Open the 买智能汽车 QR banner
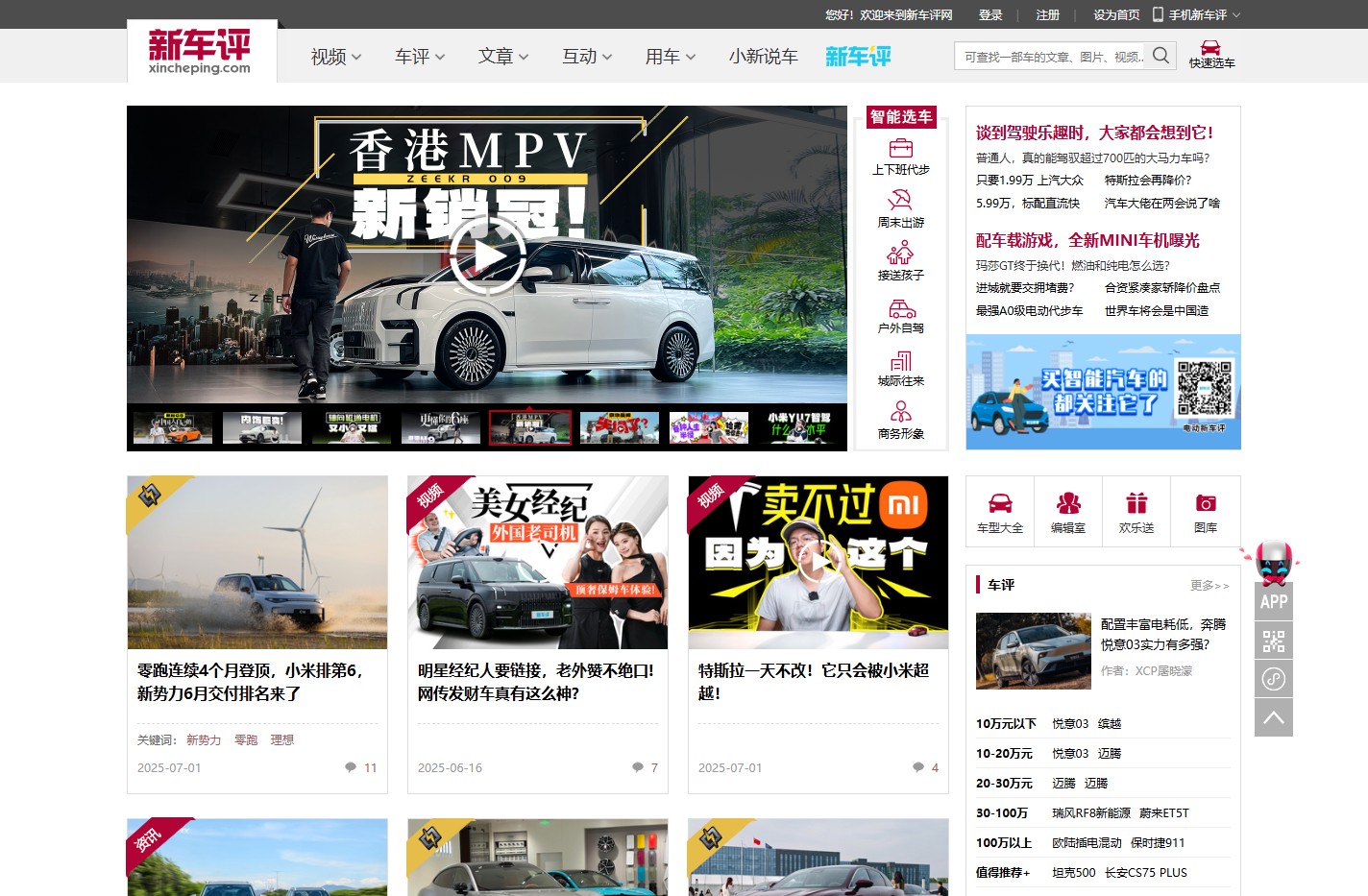Screen dimensions: 1368x896 (x=1103, y=392)
